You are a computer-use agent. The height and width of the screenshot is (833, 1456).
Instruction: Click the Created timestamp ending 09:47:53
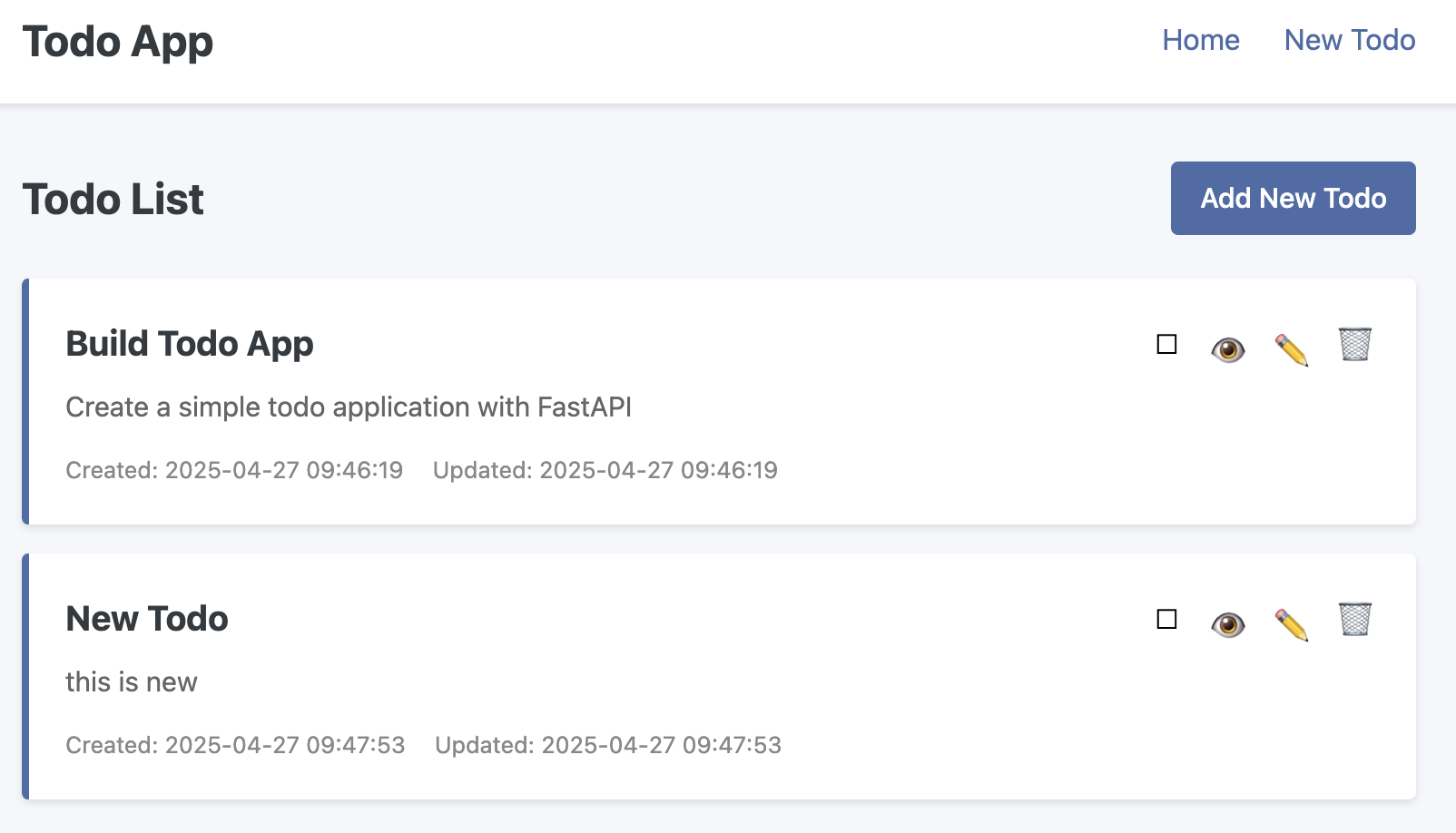[235, 745]
